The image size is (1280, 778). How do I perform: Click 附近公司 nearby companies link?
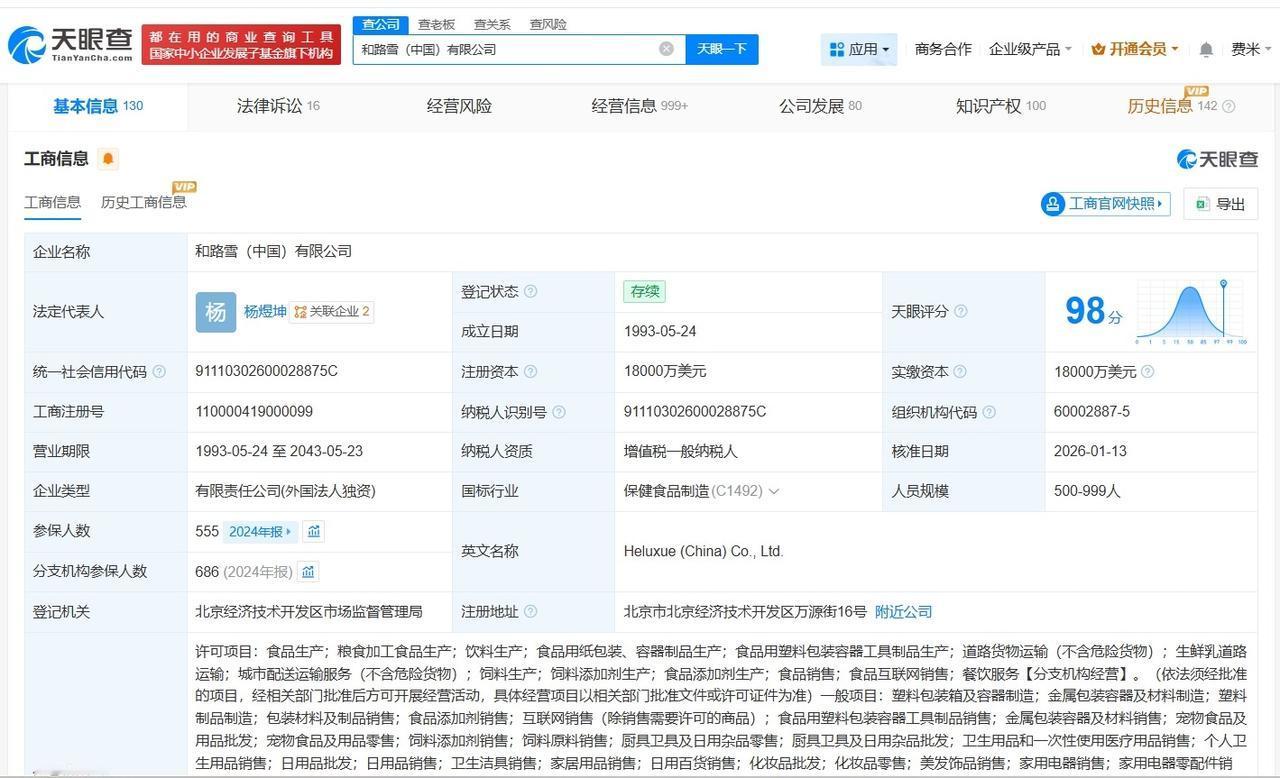903,612
